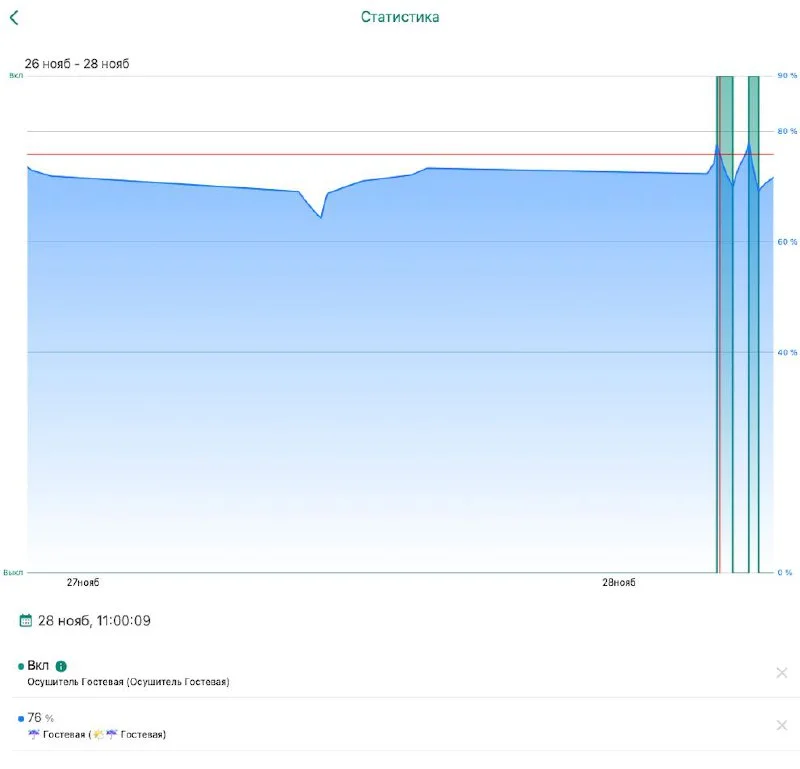This screenshot has height=769, width=800.
Task: Click the green status dot beside Вкл
Action: tap(21, 666)
